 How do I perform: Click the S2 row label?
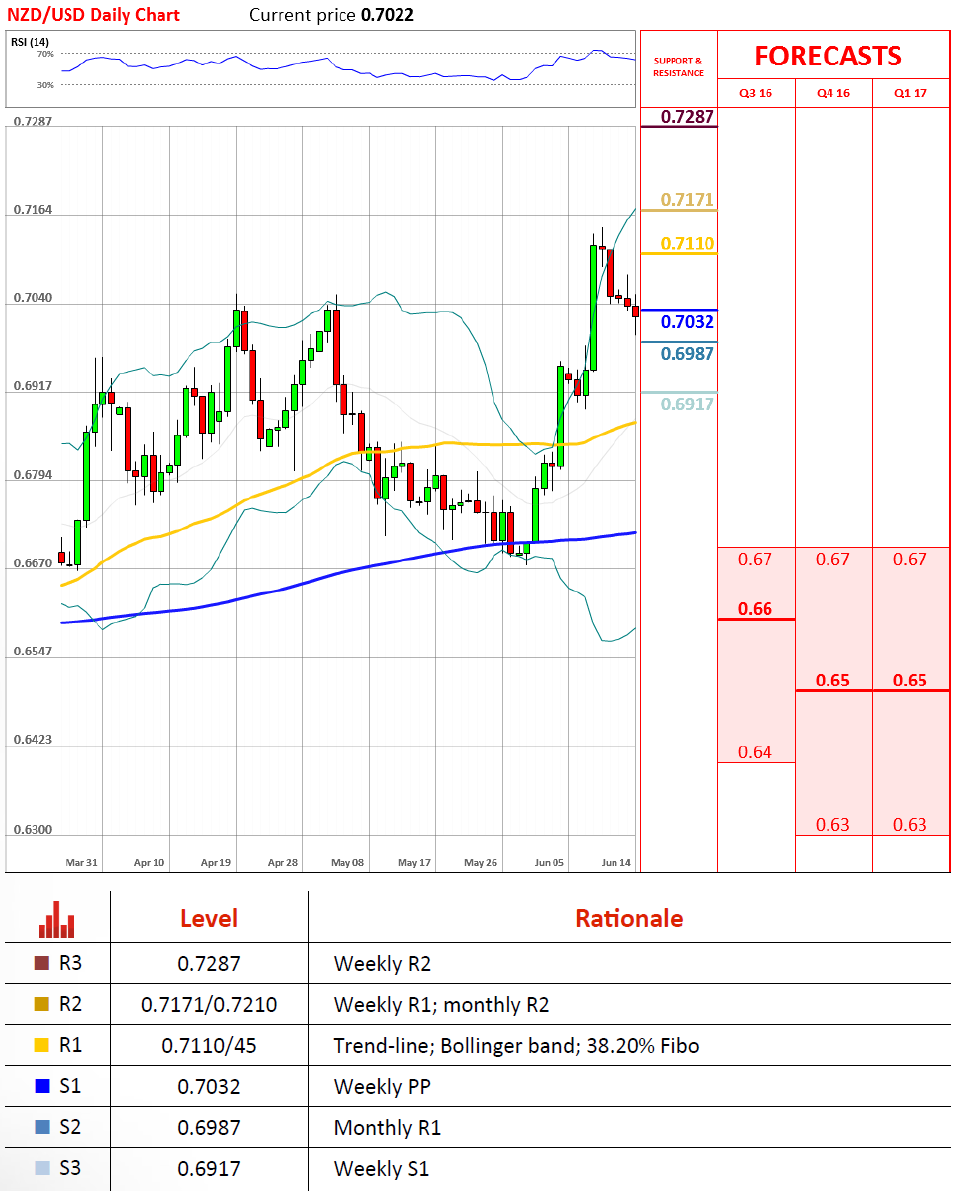click(x=70, y=1127)
